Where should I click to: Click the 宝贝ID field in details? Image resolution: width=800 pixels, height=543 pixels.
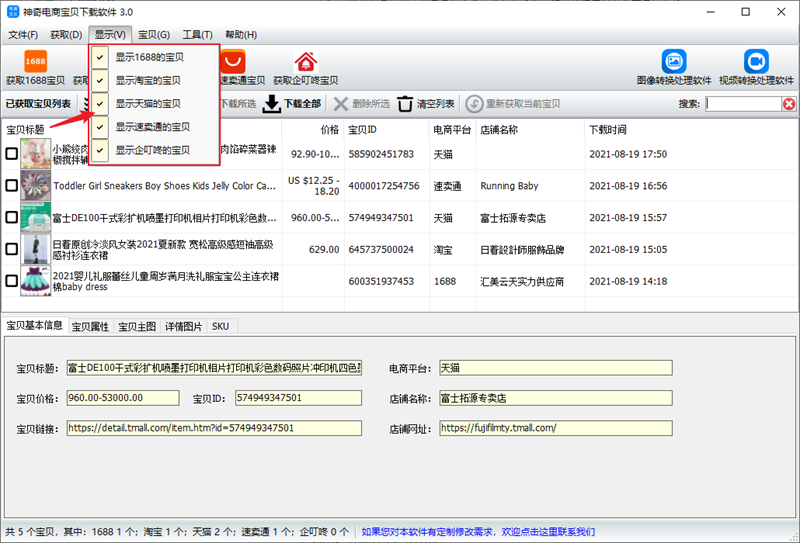click(x=298, y=398)
